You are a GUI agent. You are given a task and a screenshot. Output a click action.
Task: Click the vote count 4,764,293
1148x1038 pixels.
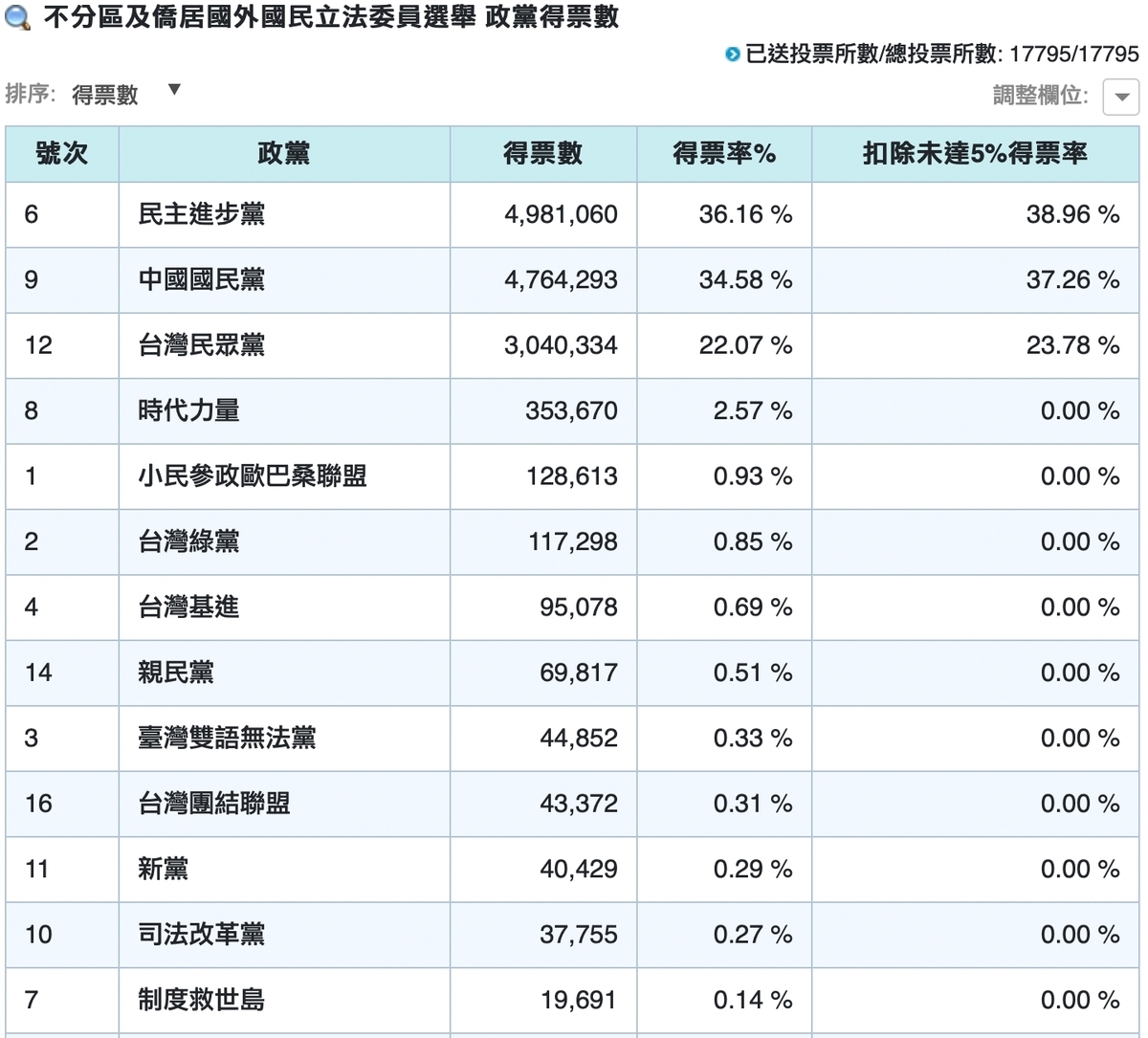[x=561, y=280]
